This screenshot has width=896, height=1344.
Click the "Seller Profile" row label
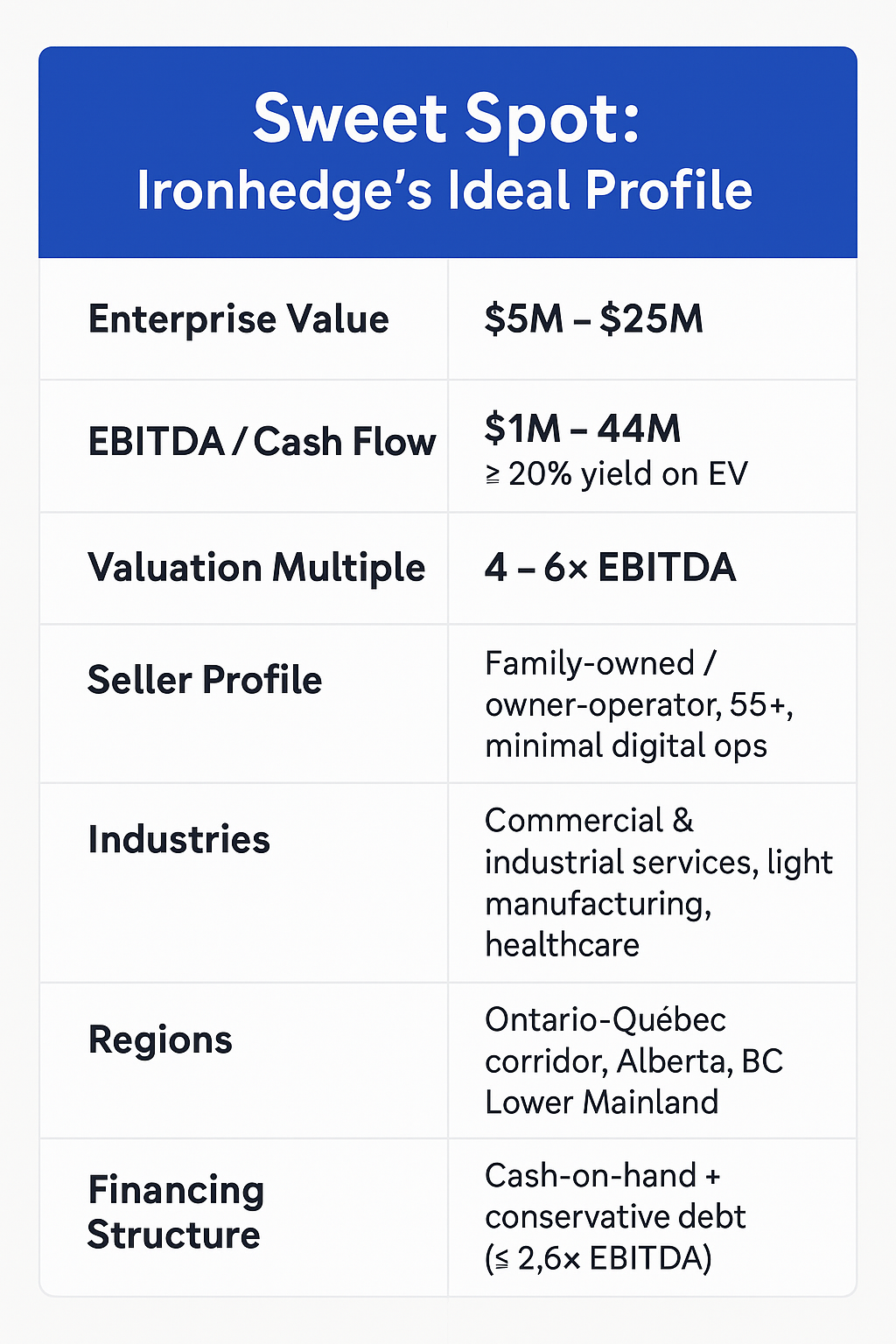[205, 680]
